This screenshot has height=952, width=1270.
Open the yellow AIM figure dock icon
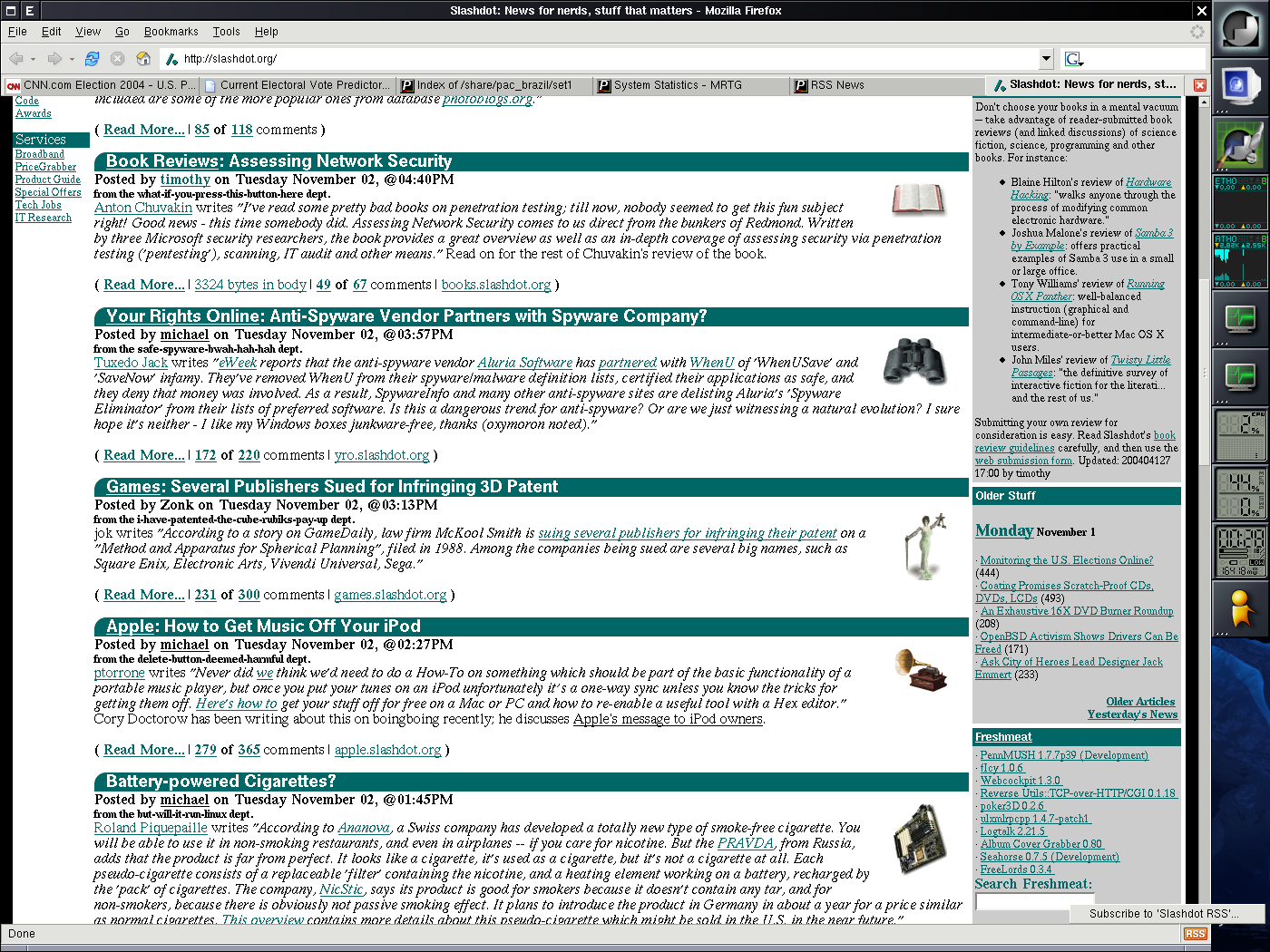click(1240, 607)
